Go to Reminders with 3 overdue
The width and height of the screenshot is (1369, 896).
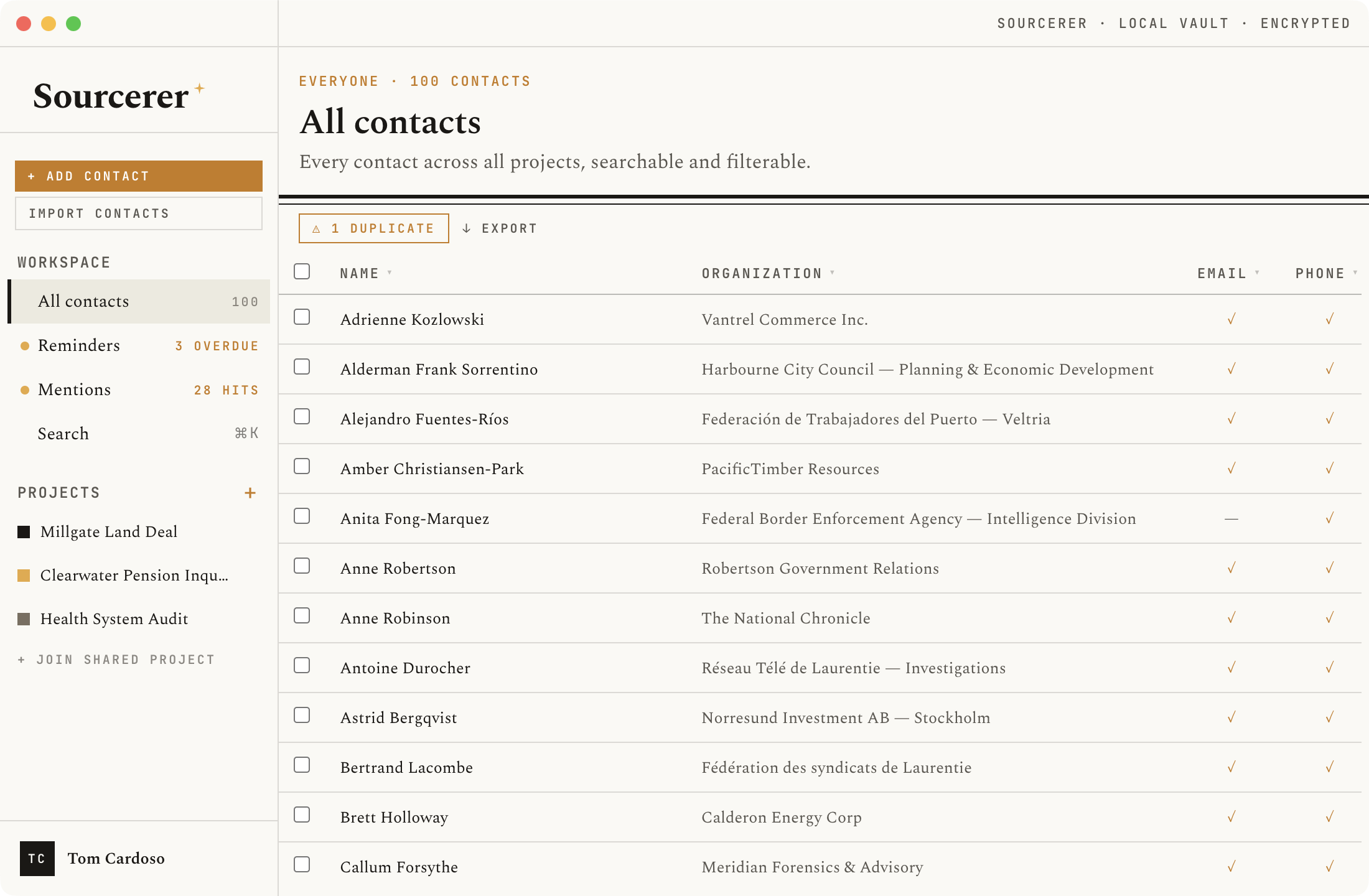point(139,346)
